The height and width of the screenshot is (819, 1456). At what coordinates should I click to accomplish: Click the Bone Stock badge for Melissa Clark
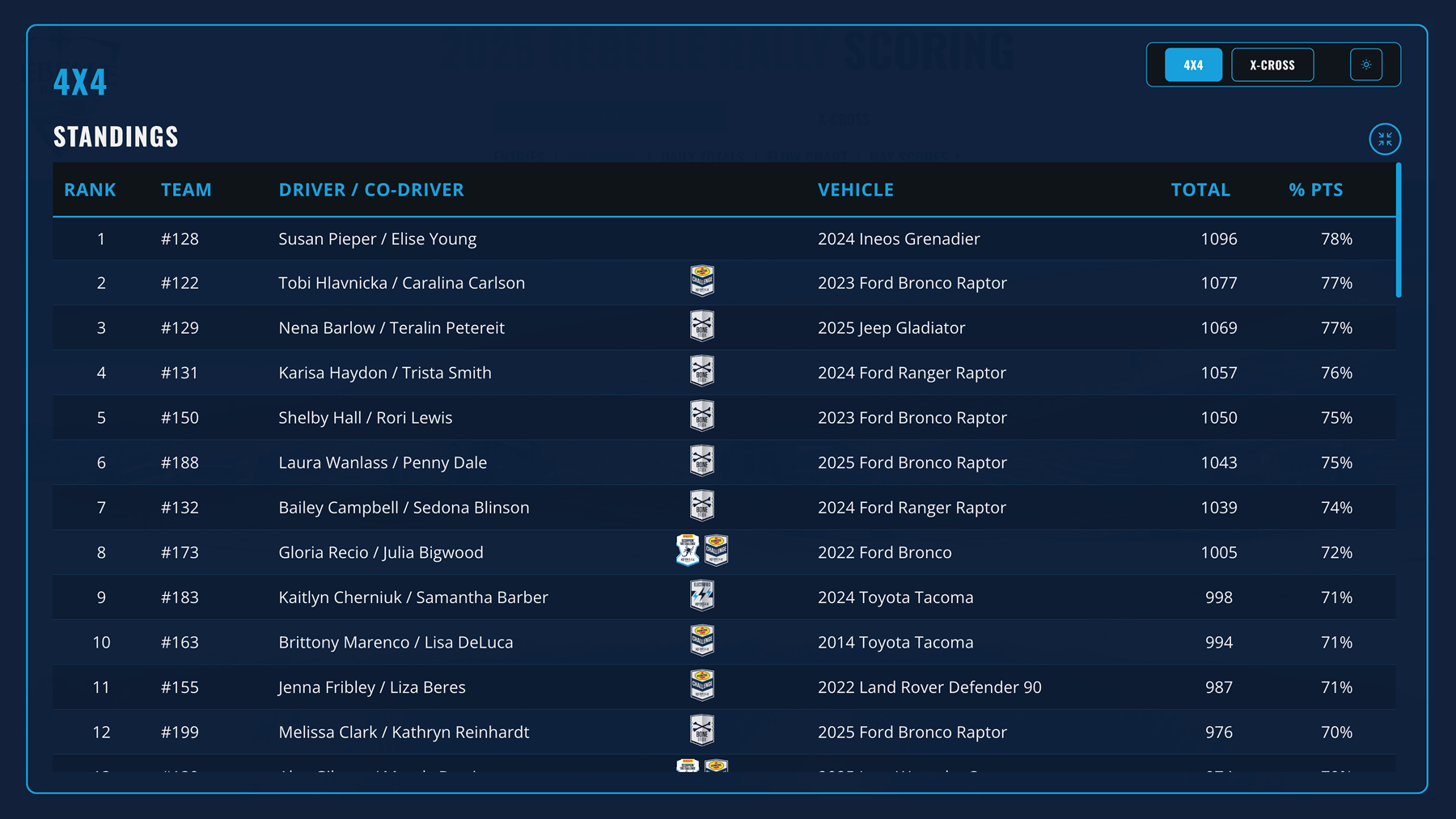702,731
